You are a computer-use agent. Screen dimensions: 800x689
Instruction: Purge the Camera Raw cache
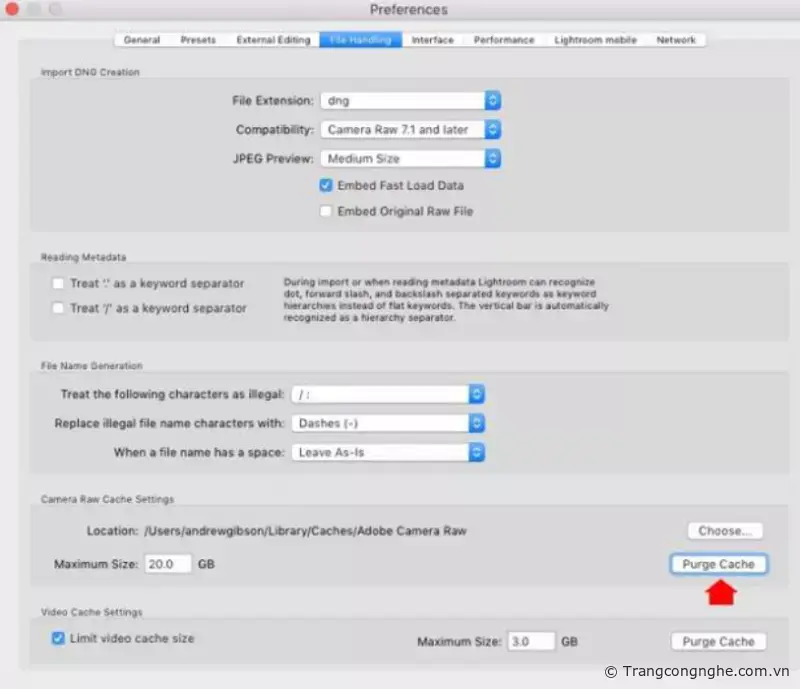[718, 564]
